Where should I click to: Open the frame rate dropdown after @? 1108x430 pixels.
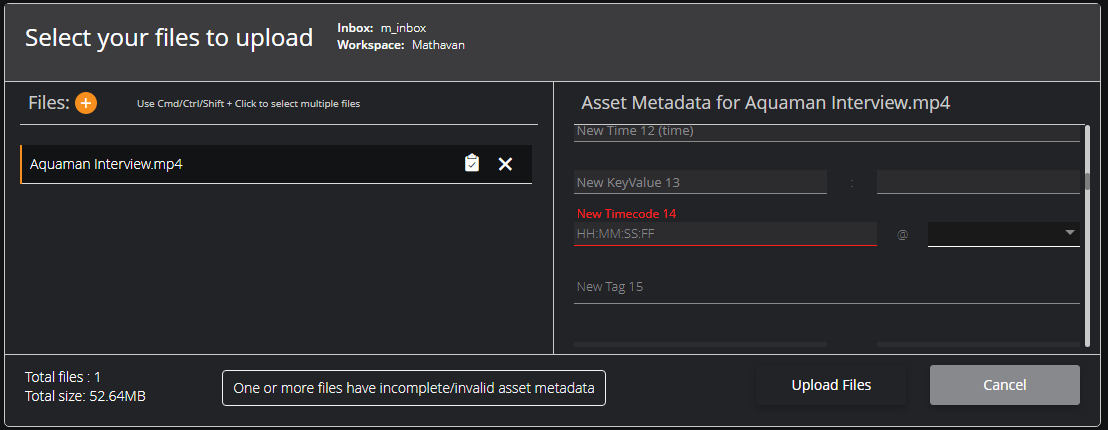pos(1003,234)
